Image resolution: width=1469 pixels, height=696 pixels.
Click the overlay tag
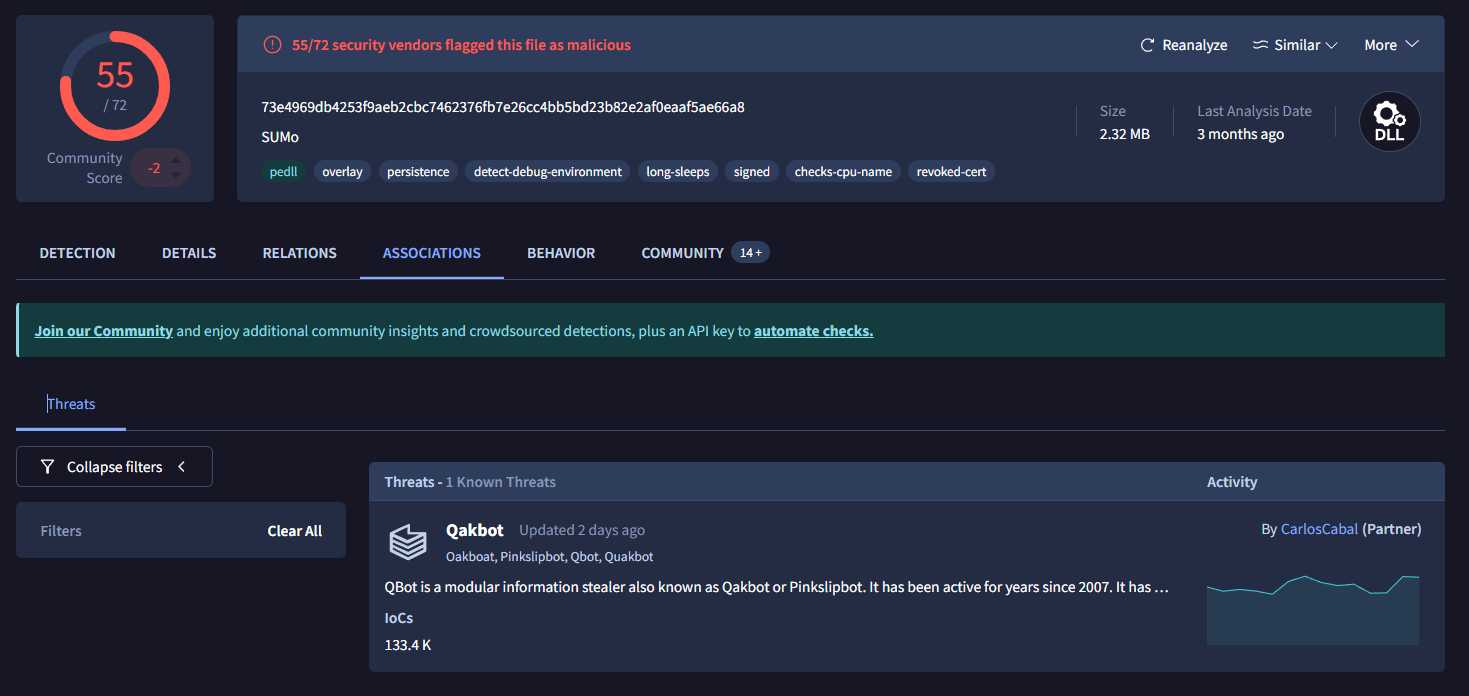pos(342,172)
